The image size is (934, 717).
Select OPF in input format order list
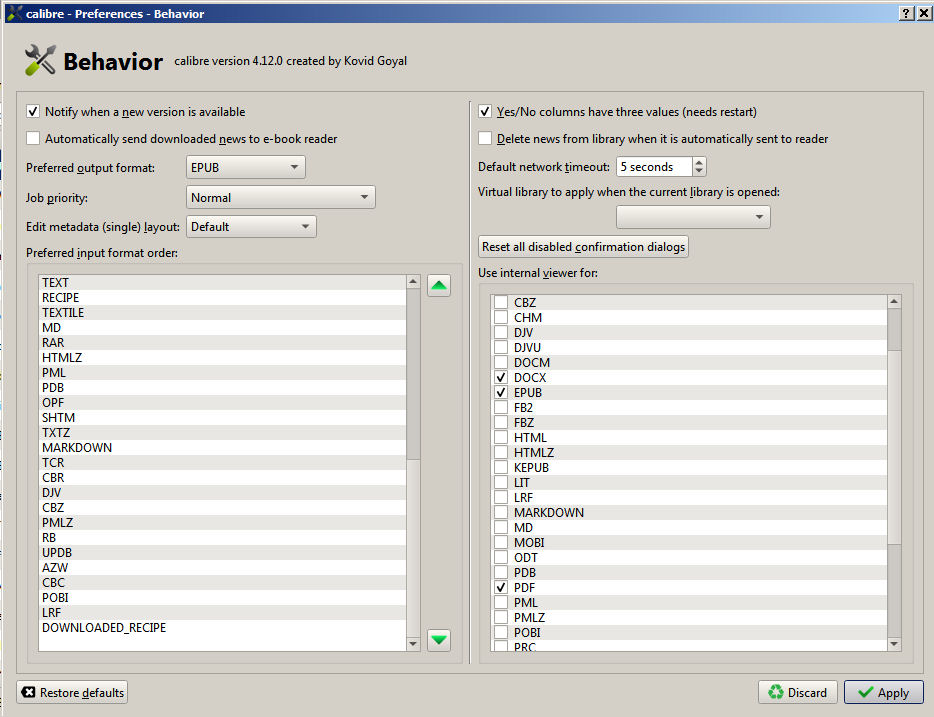[x=222, y=403]
